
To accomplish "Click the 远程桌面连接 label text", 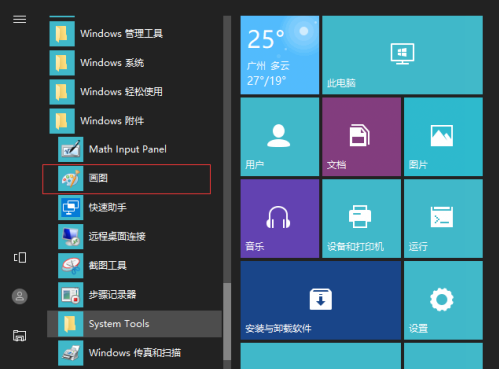I will point(117,236).
